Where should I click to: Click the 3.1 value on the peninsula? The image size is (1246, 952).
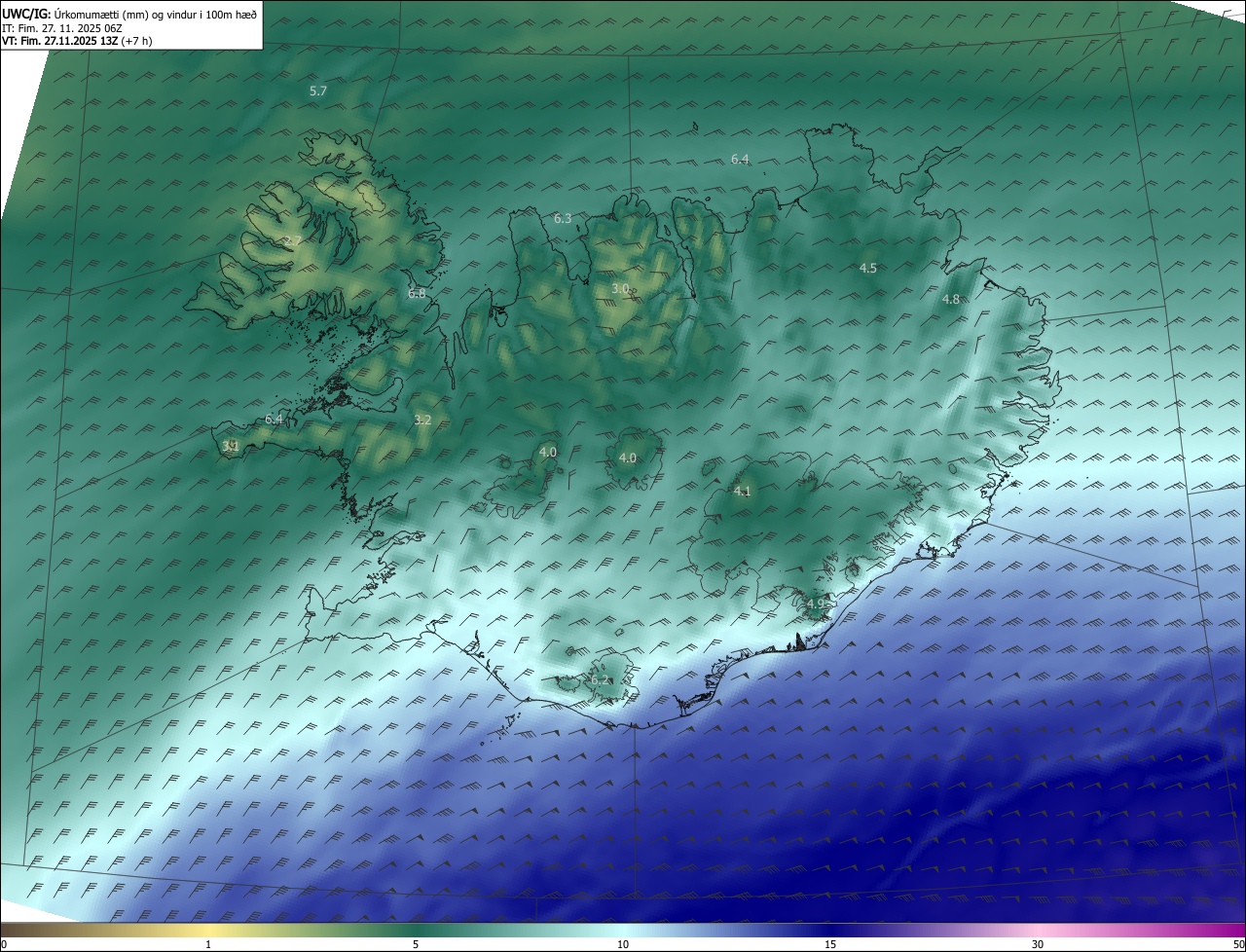(231, 446)
